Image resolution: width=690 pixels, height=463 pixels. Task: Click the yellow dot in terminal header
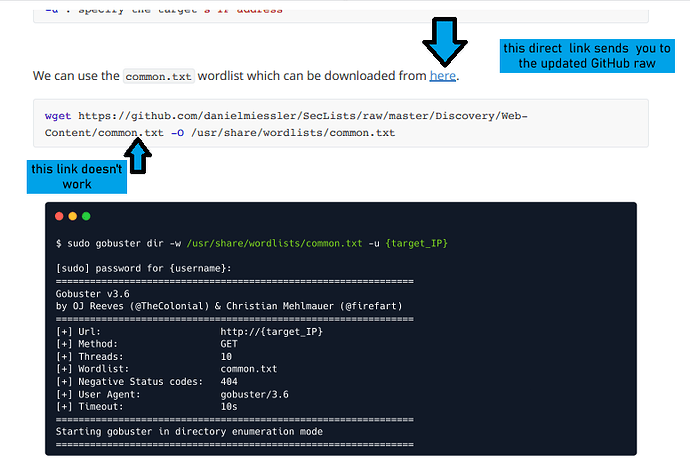(73, 216)
